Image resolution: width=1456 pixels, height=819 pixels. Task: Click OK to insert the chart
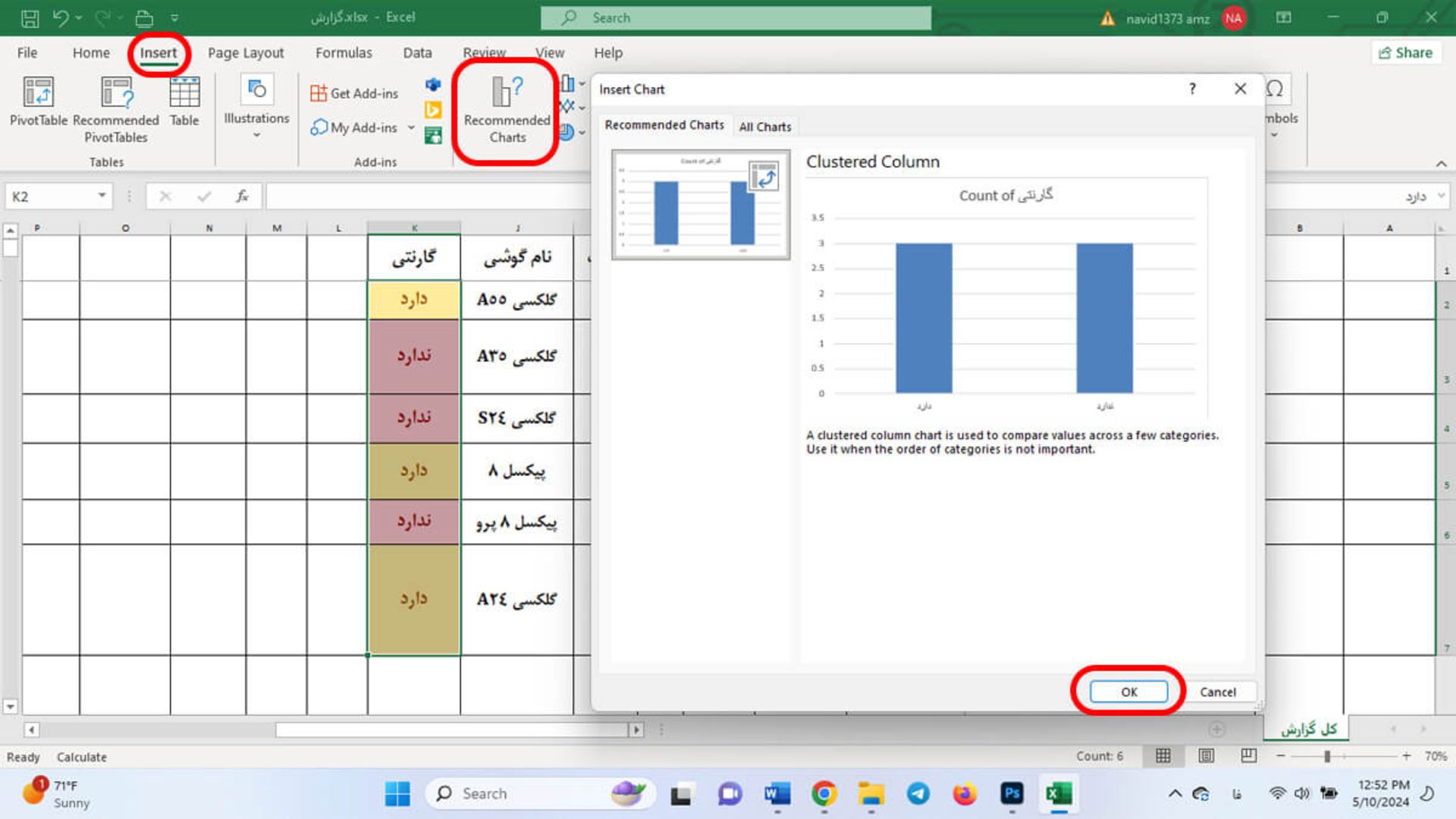coord(1128,691)
